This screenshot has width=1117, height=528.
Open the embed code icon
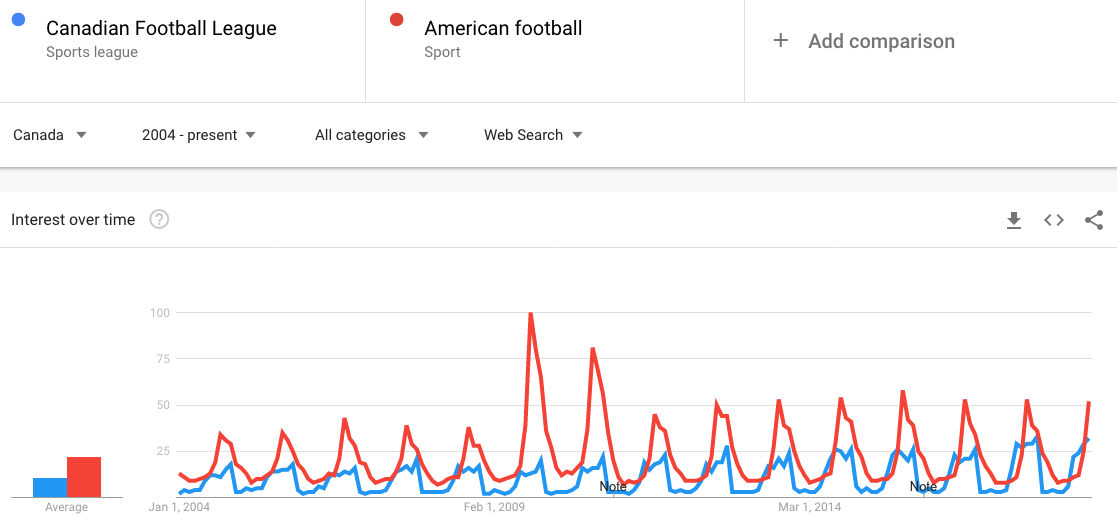coord(1054,220)
